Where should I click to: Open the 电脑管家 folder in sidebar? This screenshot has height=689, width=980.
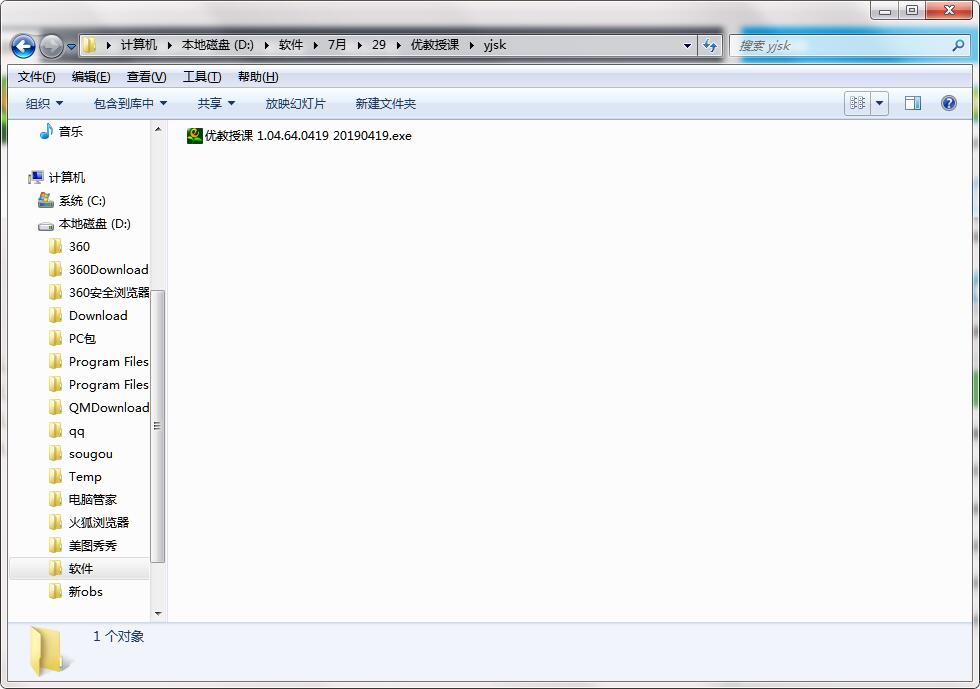92,500
